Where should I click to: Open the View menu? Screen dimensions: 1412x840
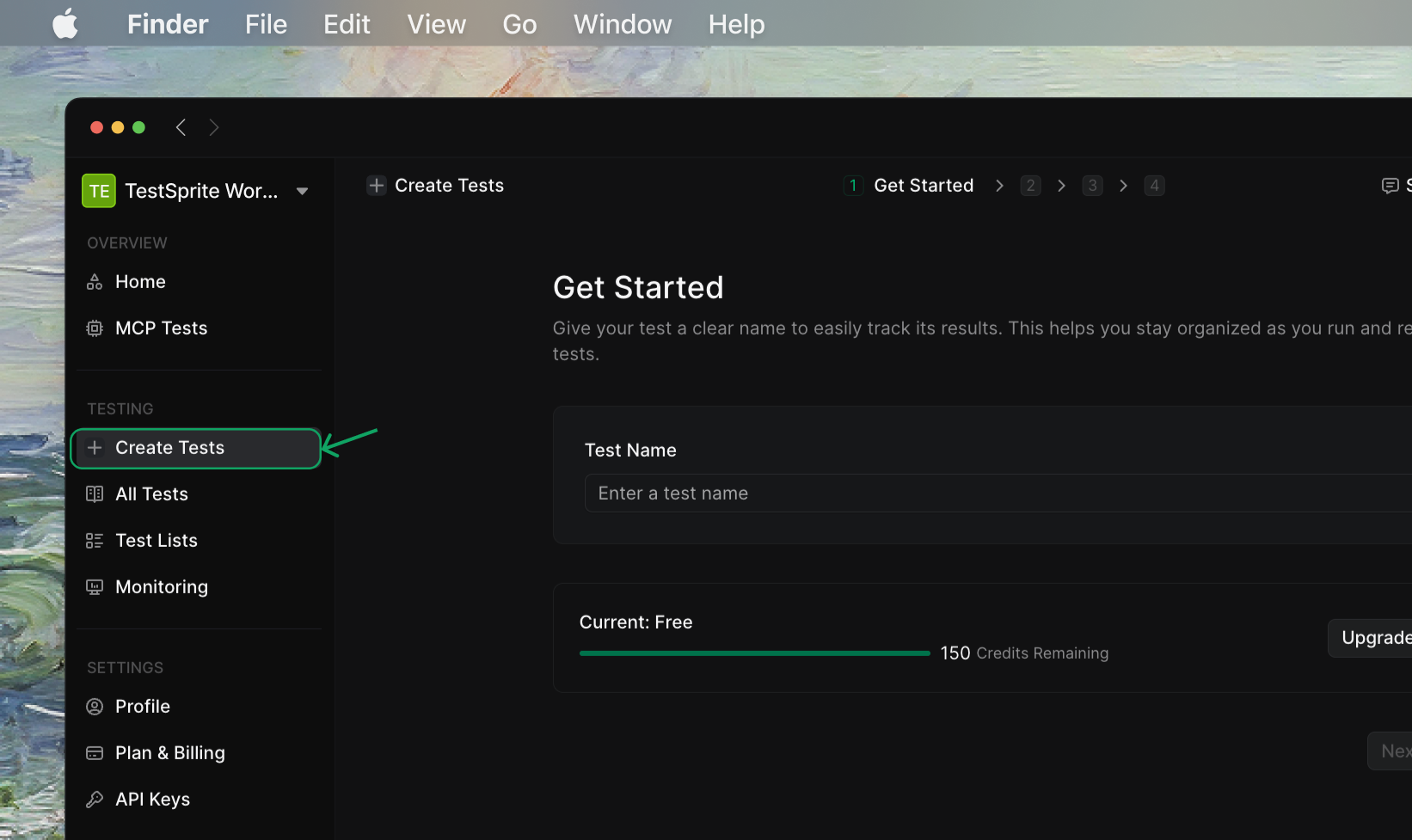[436, 24]
